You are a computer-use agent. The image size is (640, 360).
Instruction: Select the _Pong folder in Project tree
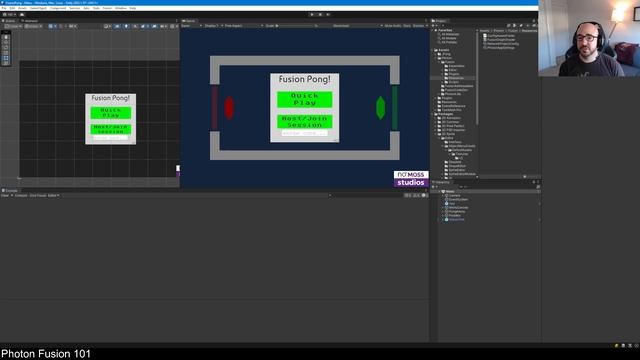click(x=446, y=54)
